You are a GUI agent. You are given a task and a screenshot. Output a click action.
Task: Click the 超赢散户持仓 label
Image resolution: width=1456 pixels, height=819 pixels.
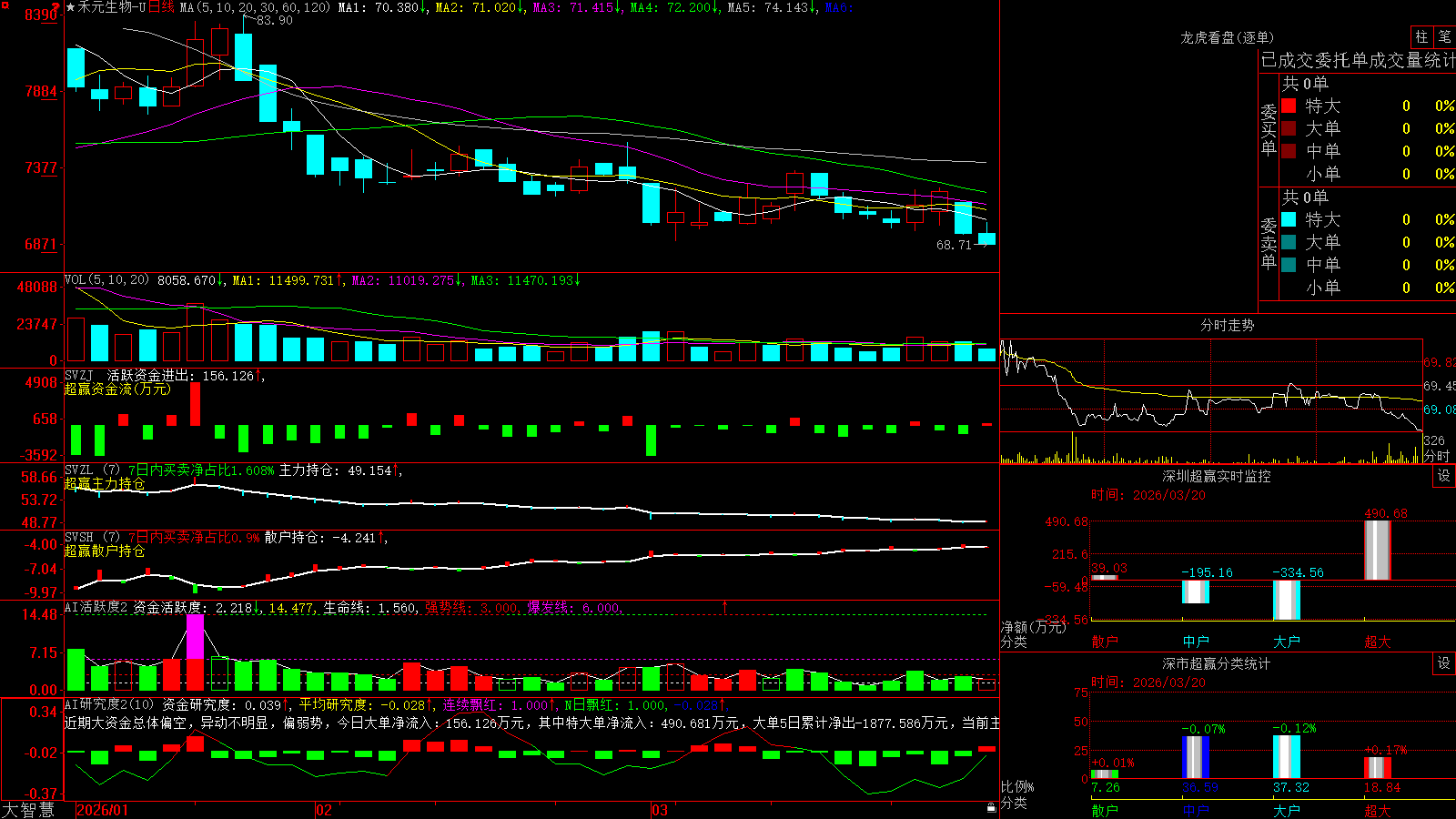click(x=105, y=551)
